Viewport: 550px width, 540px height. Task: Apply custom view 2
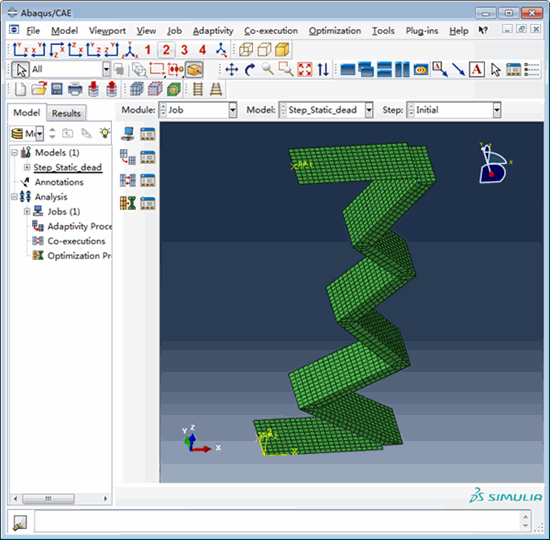click(x=166, y=50)
